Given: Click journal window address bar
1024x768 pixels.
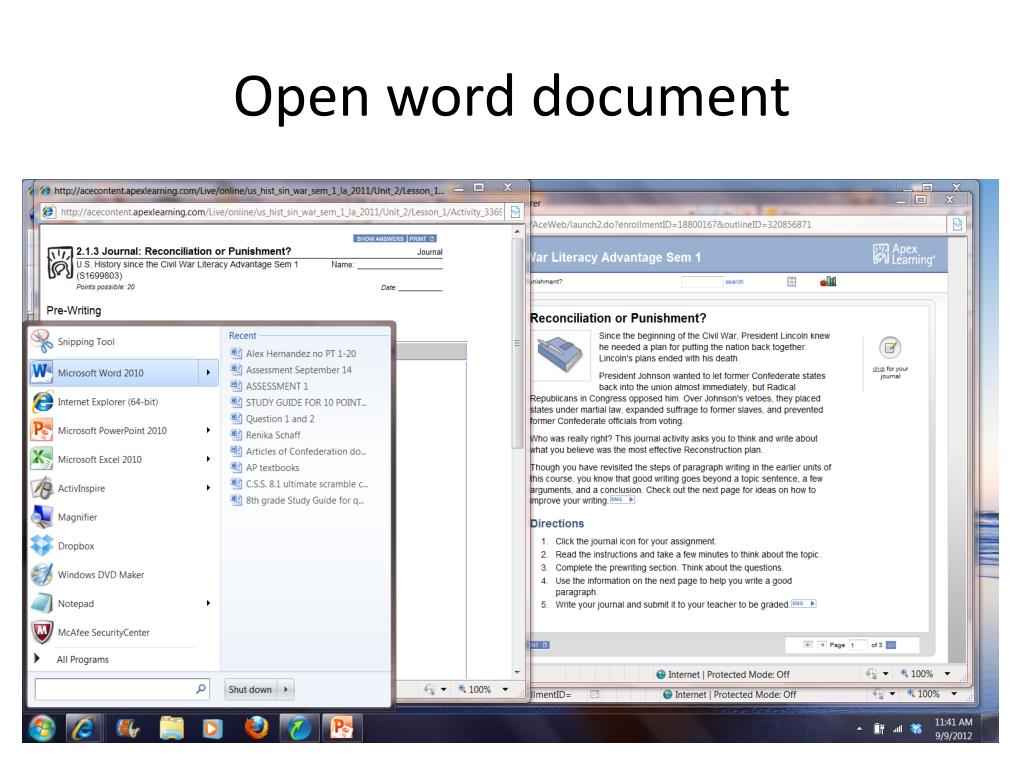Looking at the screenshot, I should coord(281,212).
